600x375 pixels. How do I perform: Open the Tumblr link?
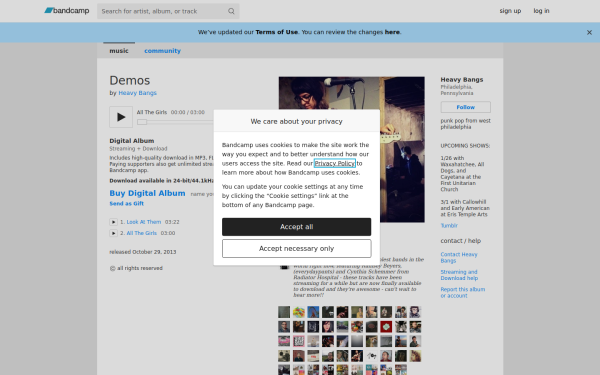tap(449, 226)
